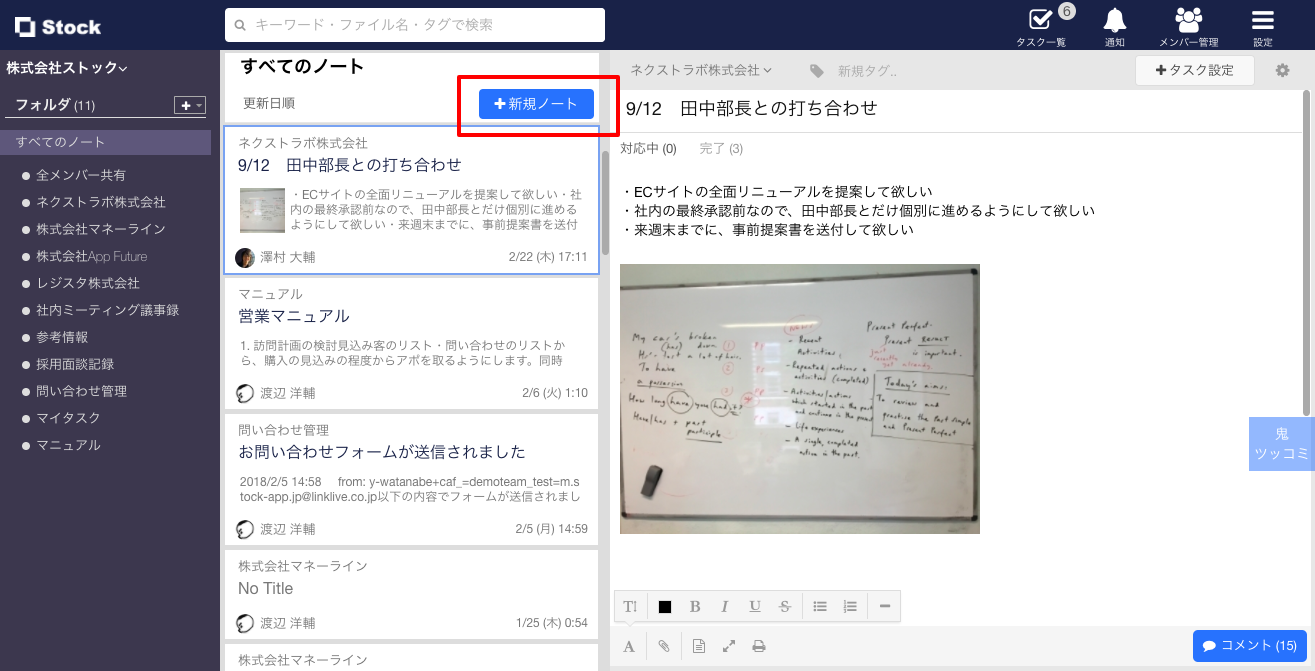
Task: Open font size options via the Tt icon
Action: click(629, 605)
